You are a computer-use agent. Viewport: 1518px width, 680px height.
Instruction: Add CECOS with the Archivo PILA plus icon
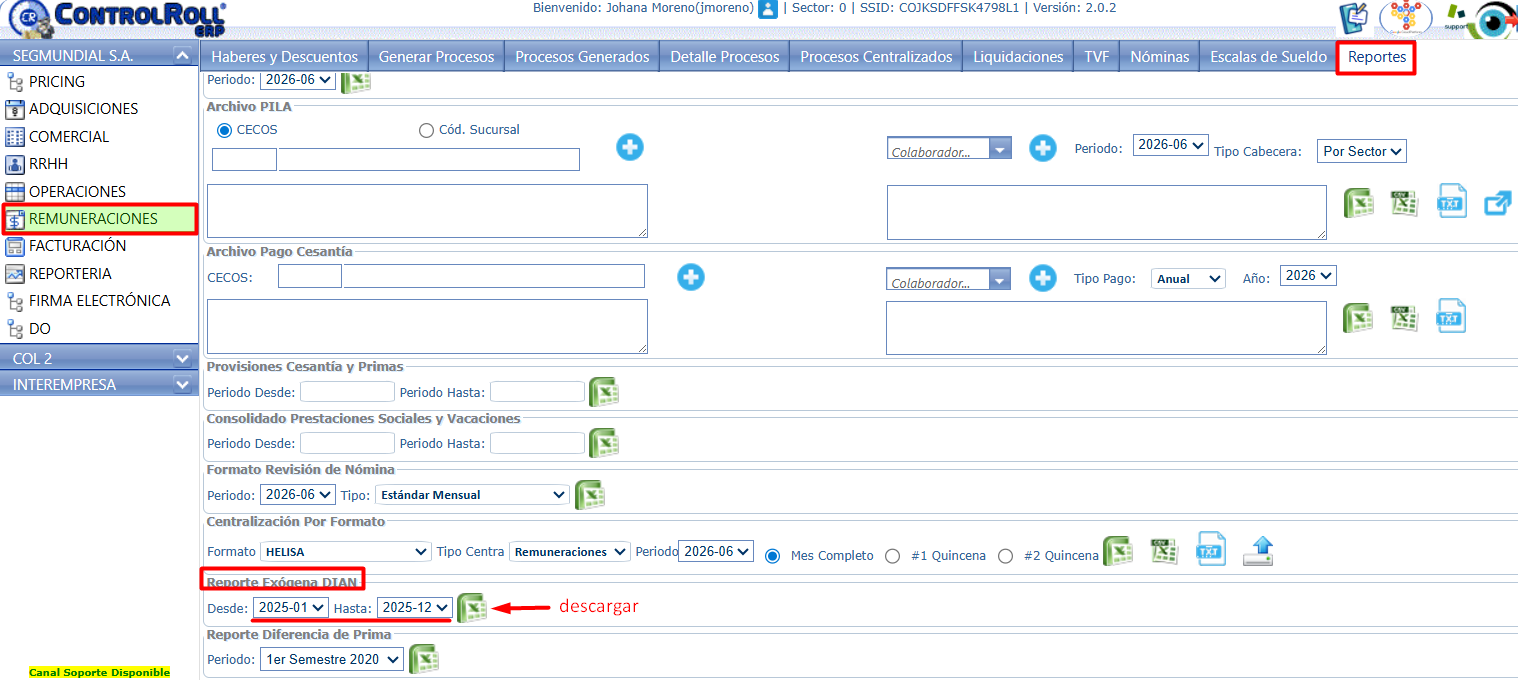point(629,147)
